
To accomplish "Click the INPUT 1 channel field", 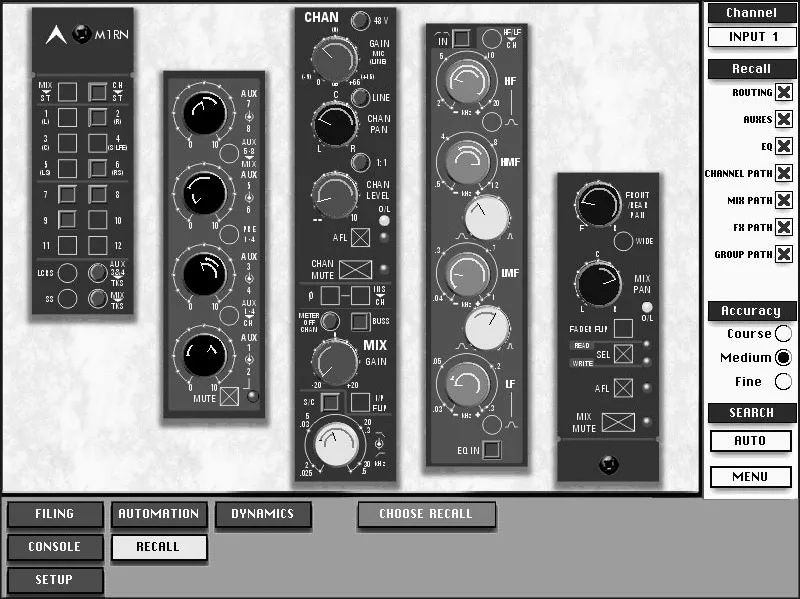I will (x=752, y=37).
